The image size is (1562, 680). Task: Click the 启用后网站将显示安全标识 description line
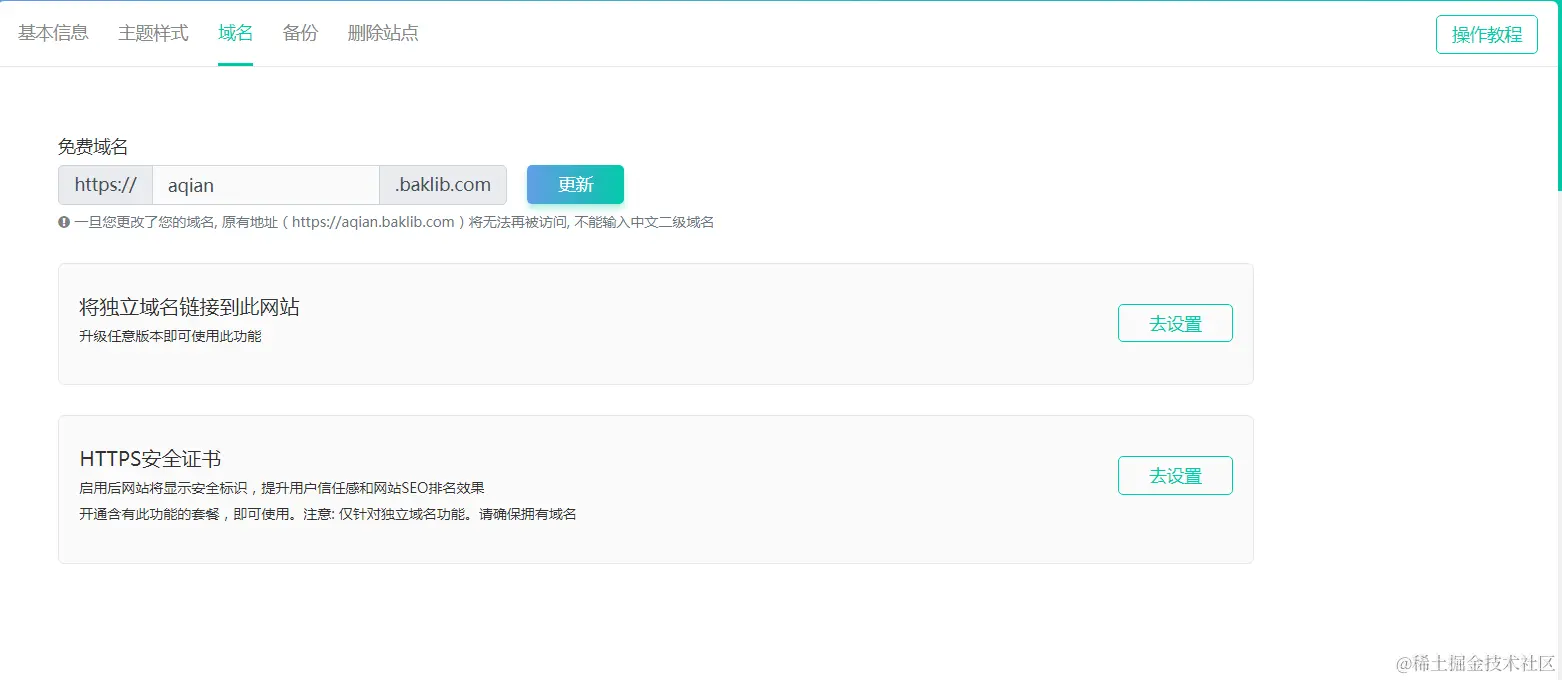point(282,488)
